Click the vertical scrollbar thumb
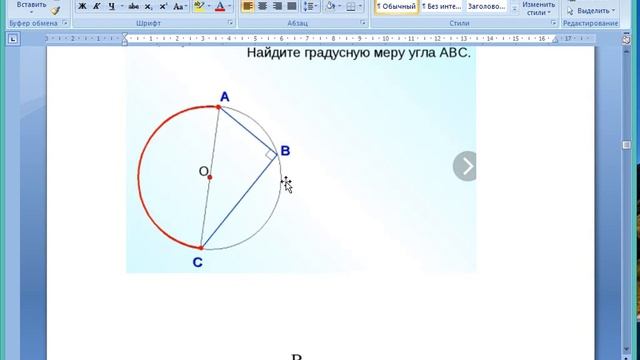Image resolution: width=640 pixels, height=360 pixels. [627, 145]
